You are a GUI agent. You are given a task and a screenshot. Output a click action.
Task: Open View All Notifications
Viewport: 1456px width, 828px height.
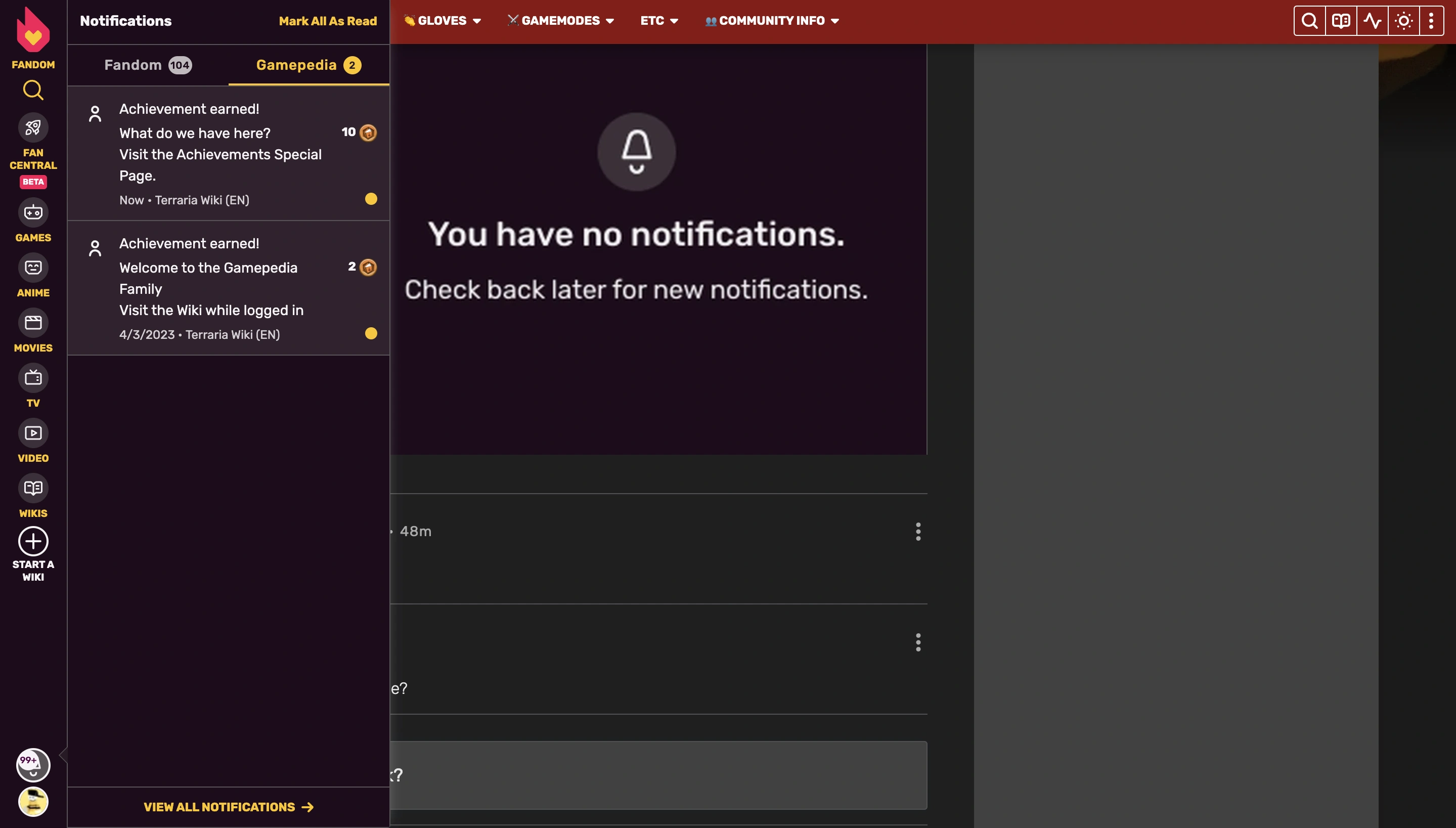228,807
